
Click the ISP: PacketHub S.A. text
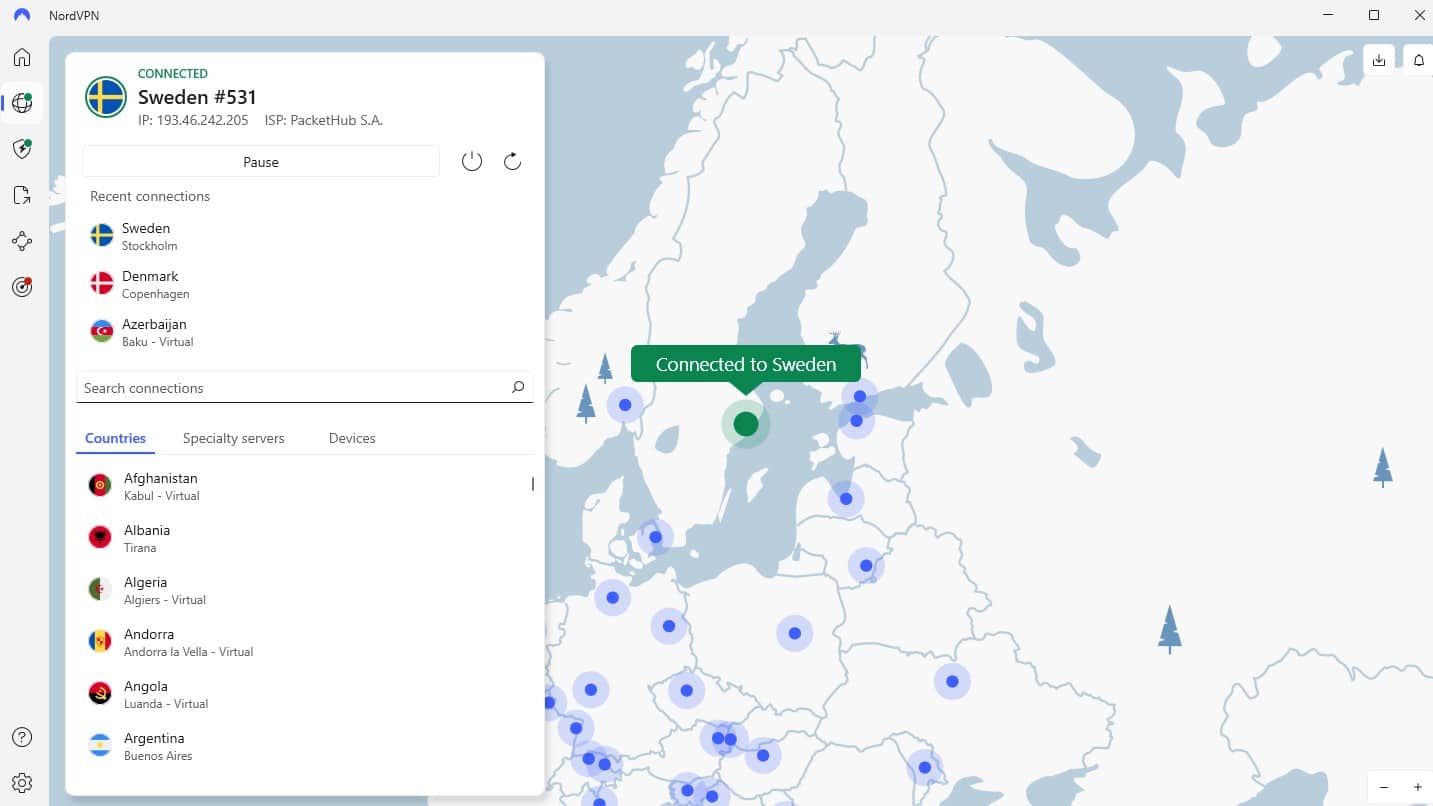pos(324,120)
